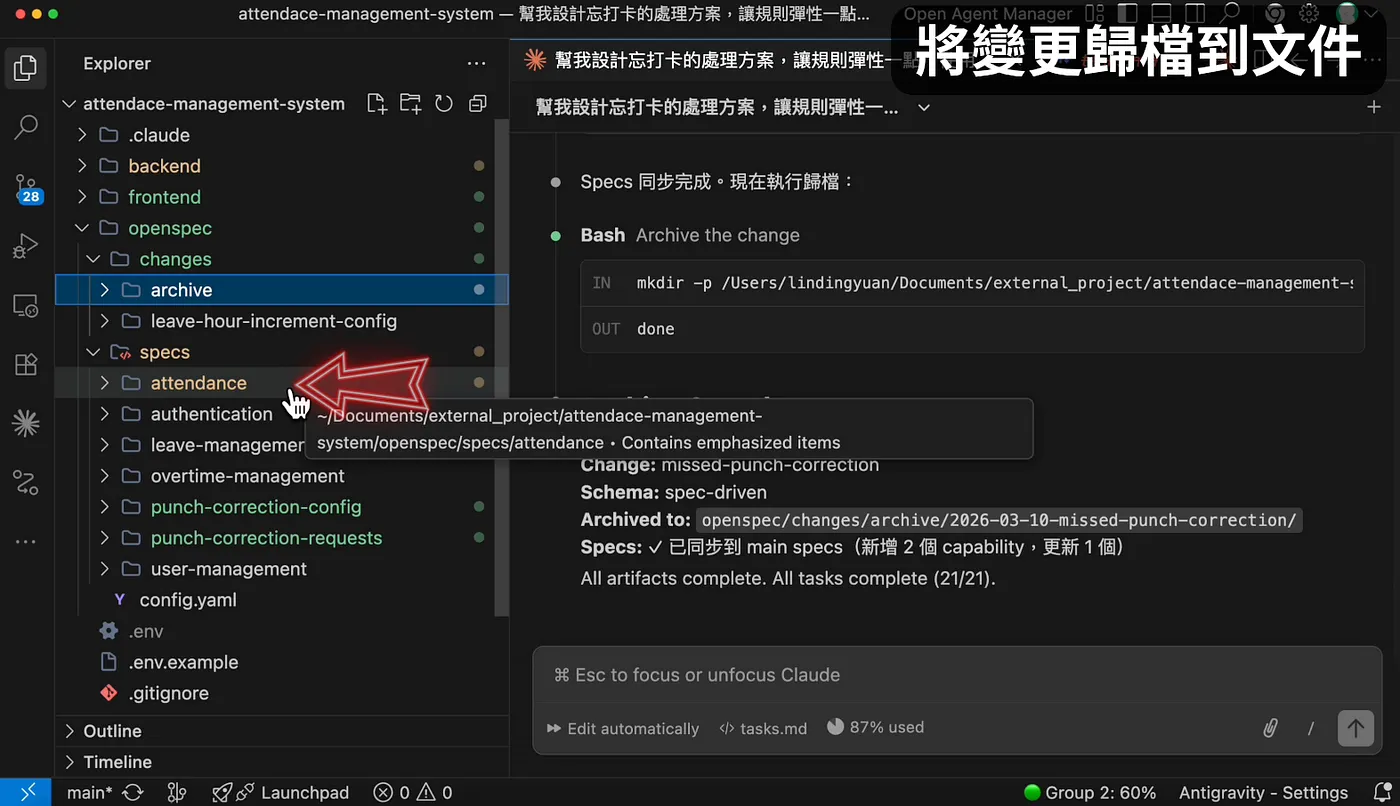Viewport: 1400px width, 806px height.
Task: Focus the Claude message input field
Action: click(958, 675)
